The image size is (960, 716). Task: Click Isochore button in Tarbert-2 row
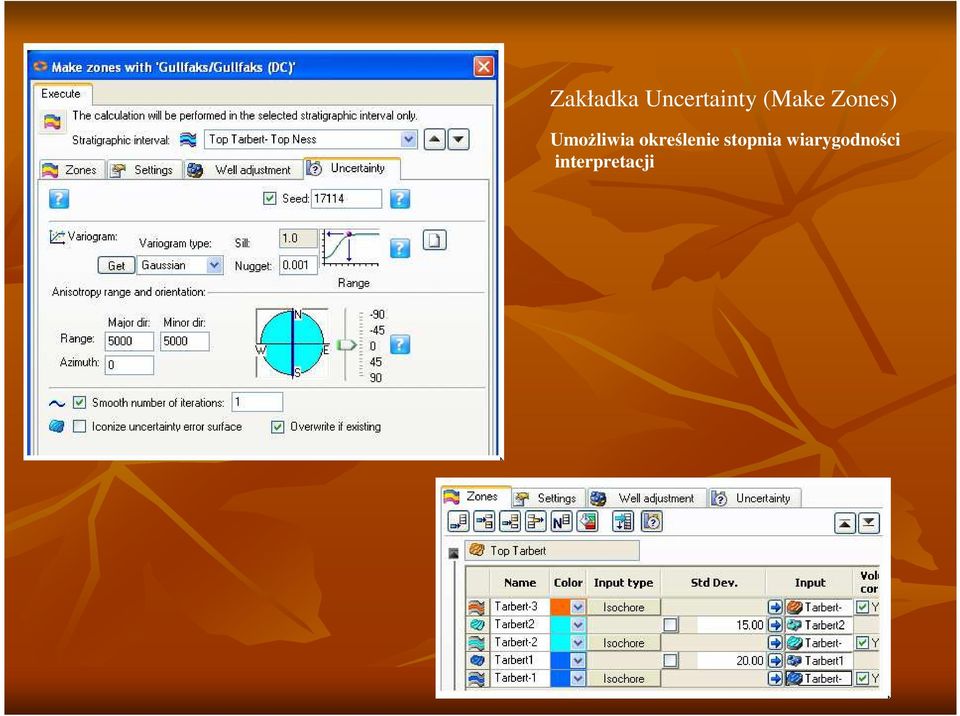coord(624,643)
